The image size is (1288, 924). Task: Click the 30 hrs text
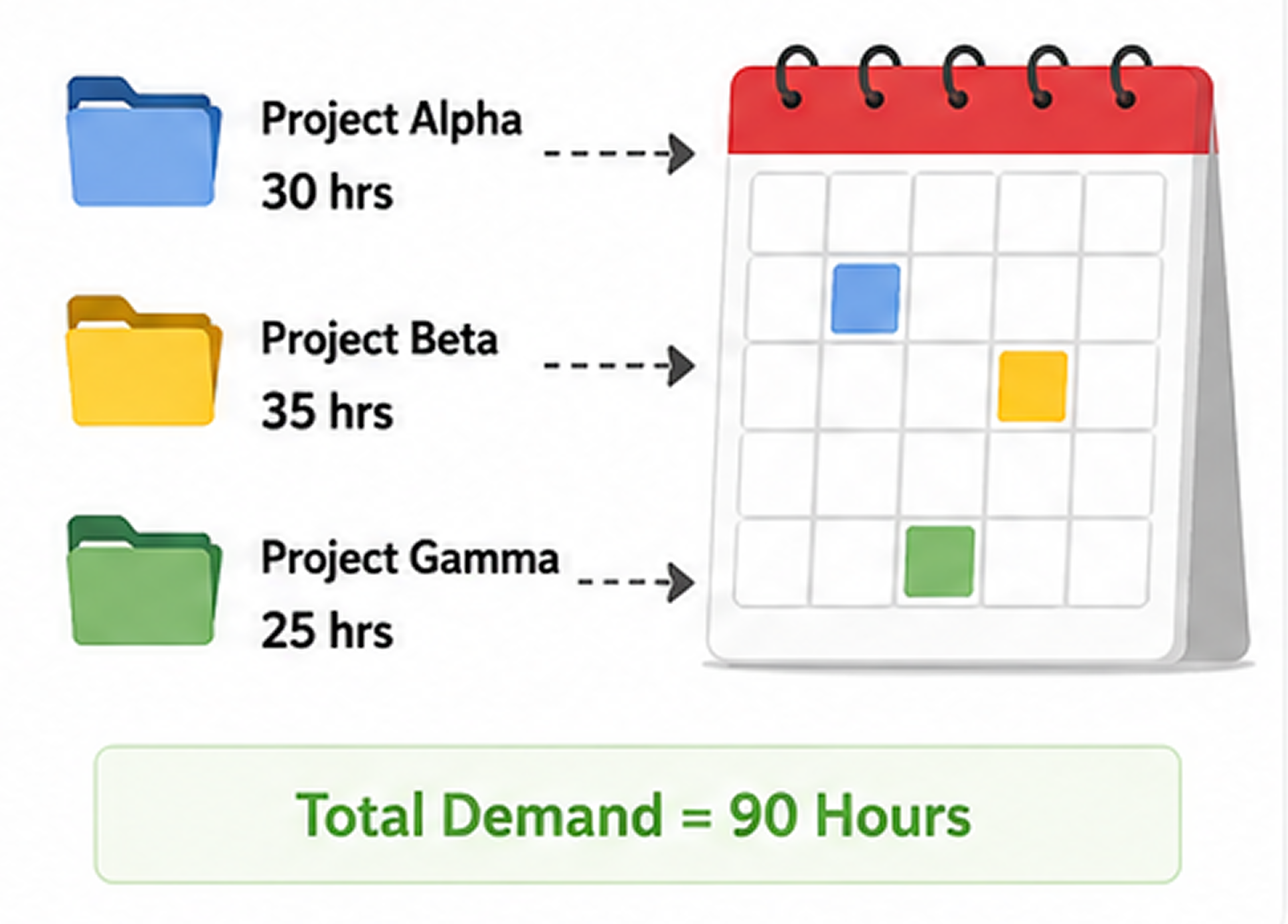pyautogui.click(x=327, y=193)
